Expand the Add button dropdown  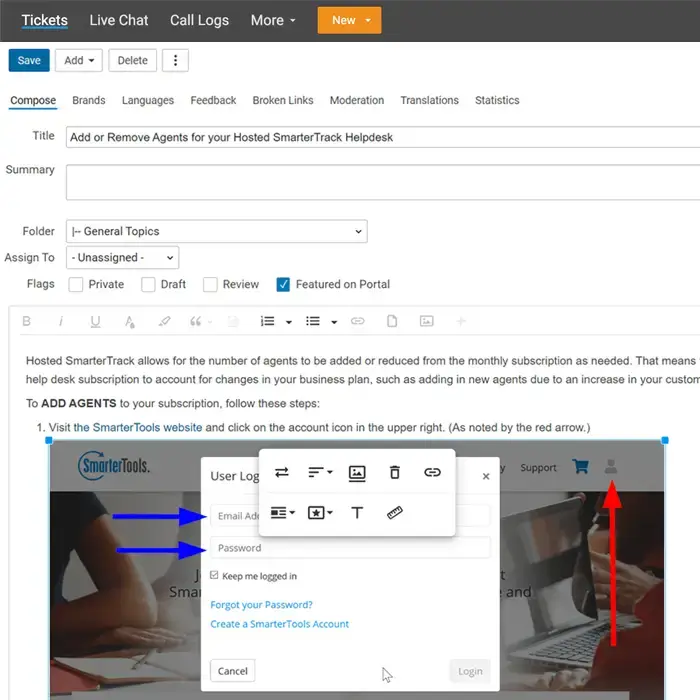(79, 60)
